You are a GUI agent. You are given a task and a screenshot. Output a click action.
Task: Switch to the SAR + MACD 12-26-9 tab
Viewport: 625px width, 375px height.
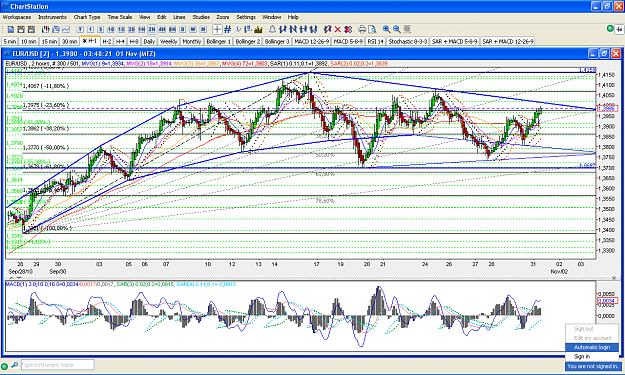point(508,41)
